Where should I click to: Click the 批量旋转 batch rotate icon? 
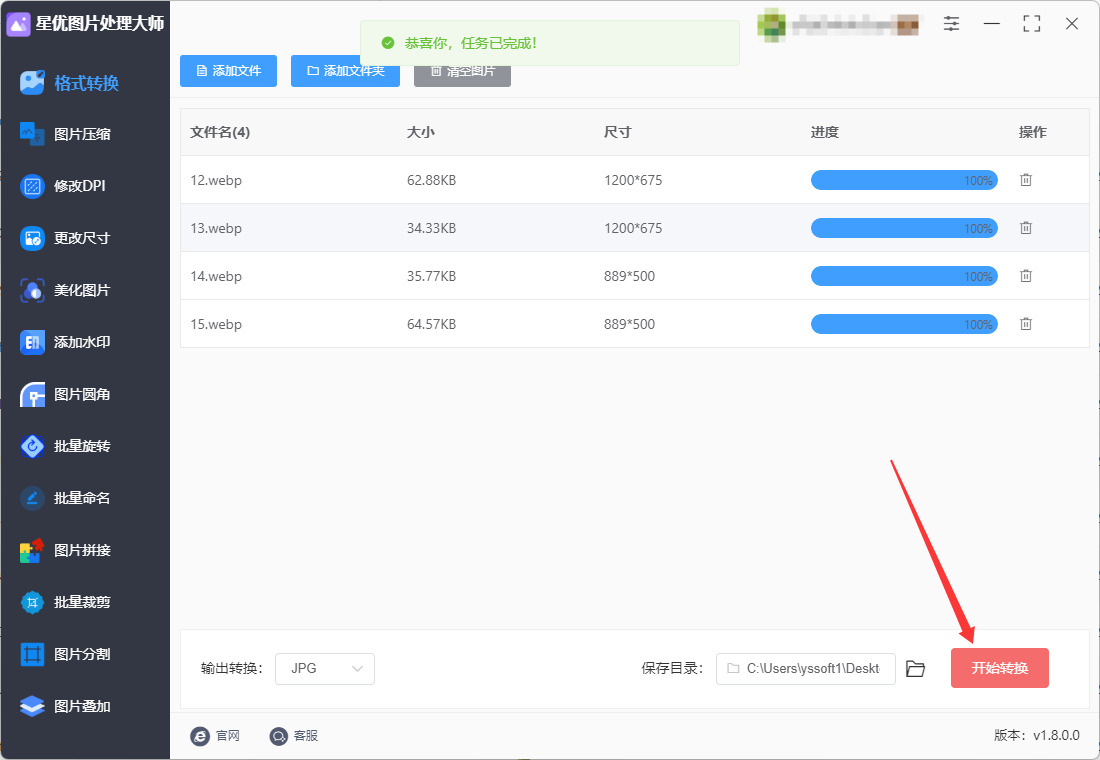[32, 446]
